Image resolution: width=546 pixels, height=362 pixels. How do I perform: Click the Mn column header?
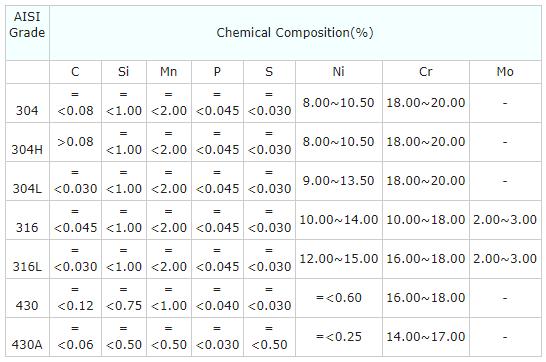pos(169,72)
